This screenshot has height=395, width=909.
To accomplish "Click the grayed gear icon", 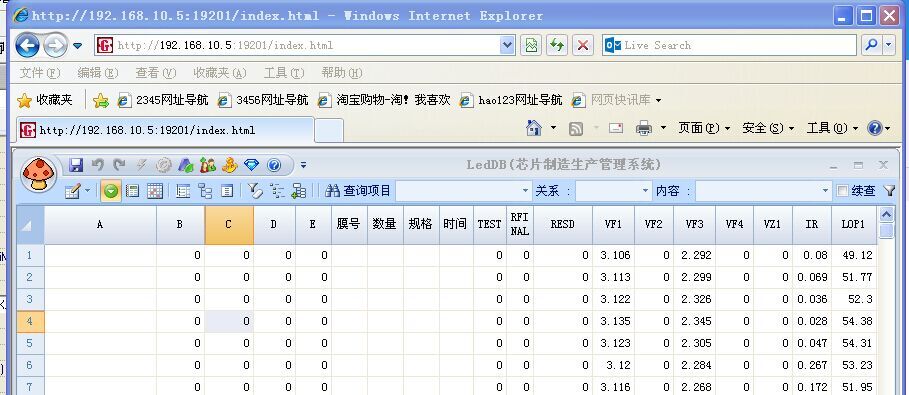I will click(163, 165).
